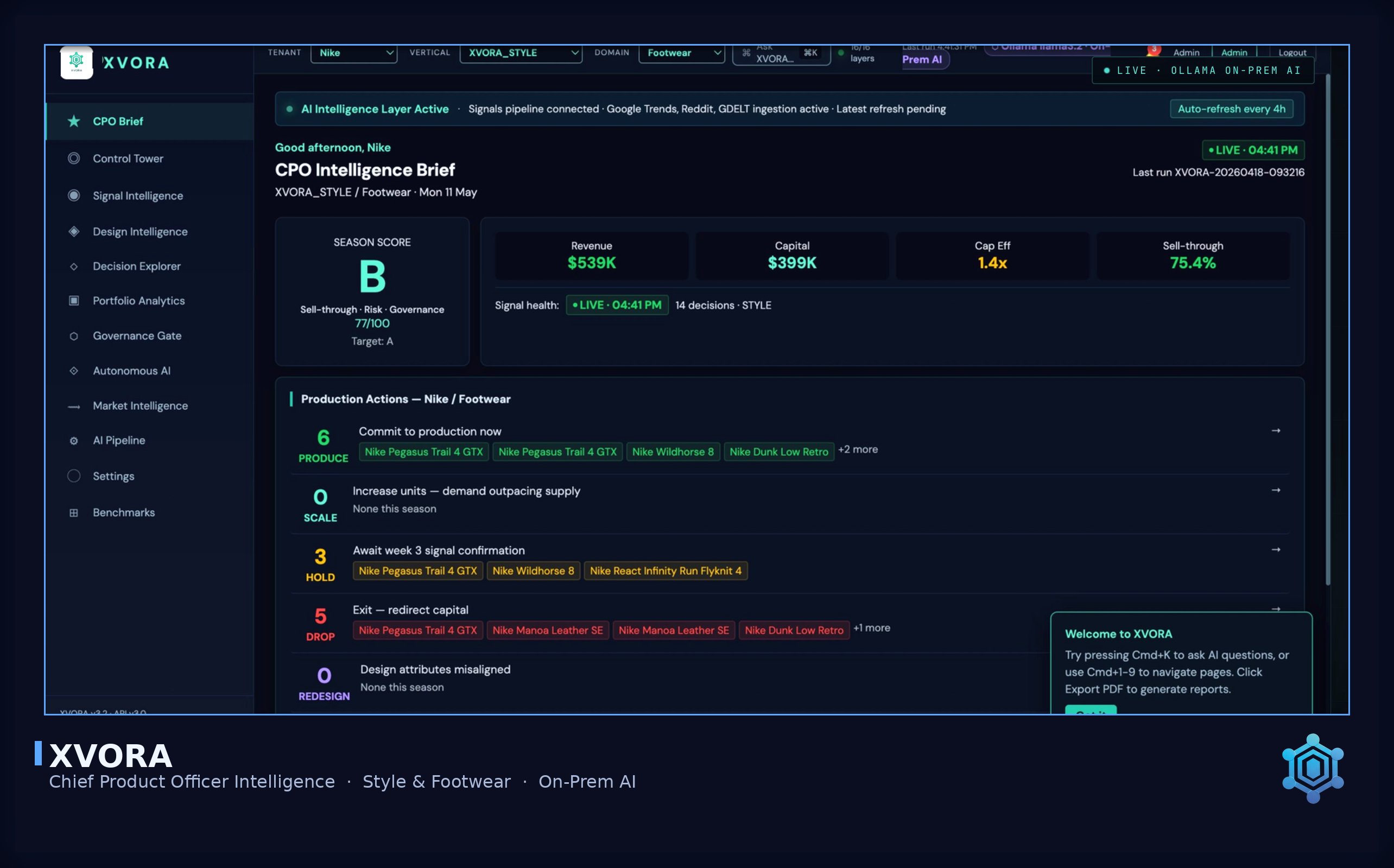Image resolution: width=1394 pixels, height=868 pixels.
Task: Click the LIVE 04:41 PM badge below the banner
Action: pyautogui.click(x=1253, y=150)
